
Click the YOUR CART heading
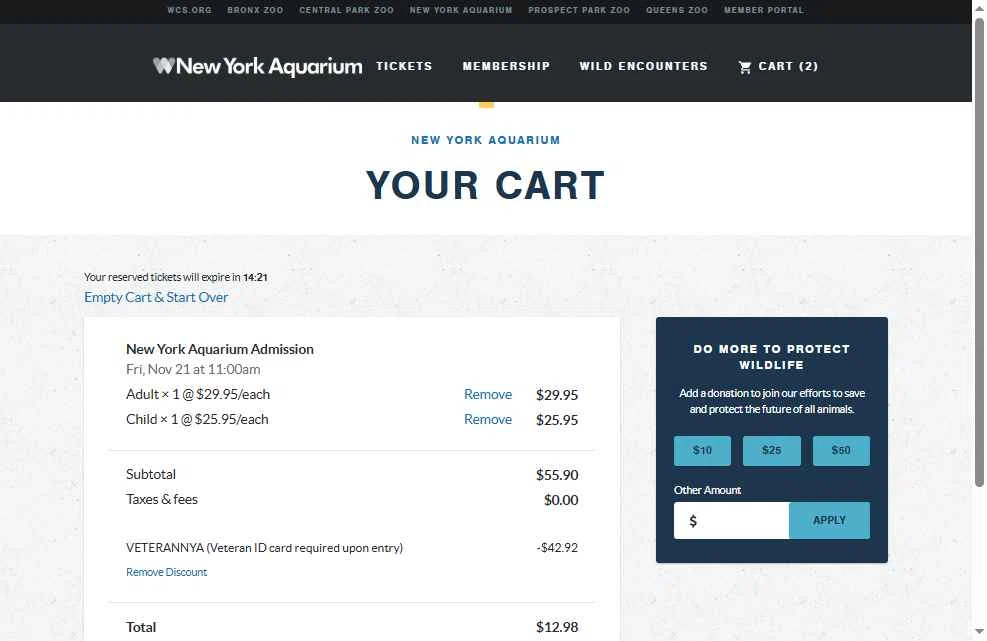(485, 186)
